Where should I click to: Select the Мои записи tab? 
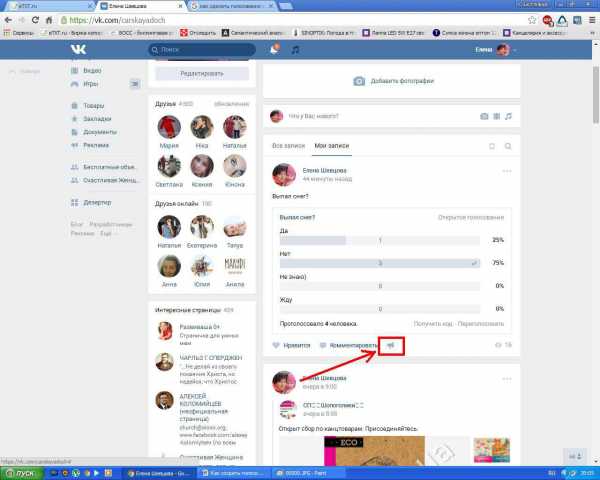[331, 145]
